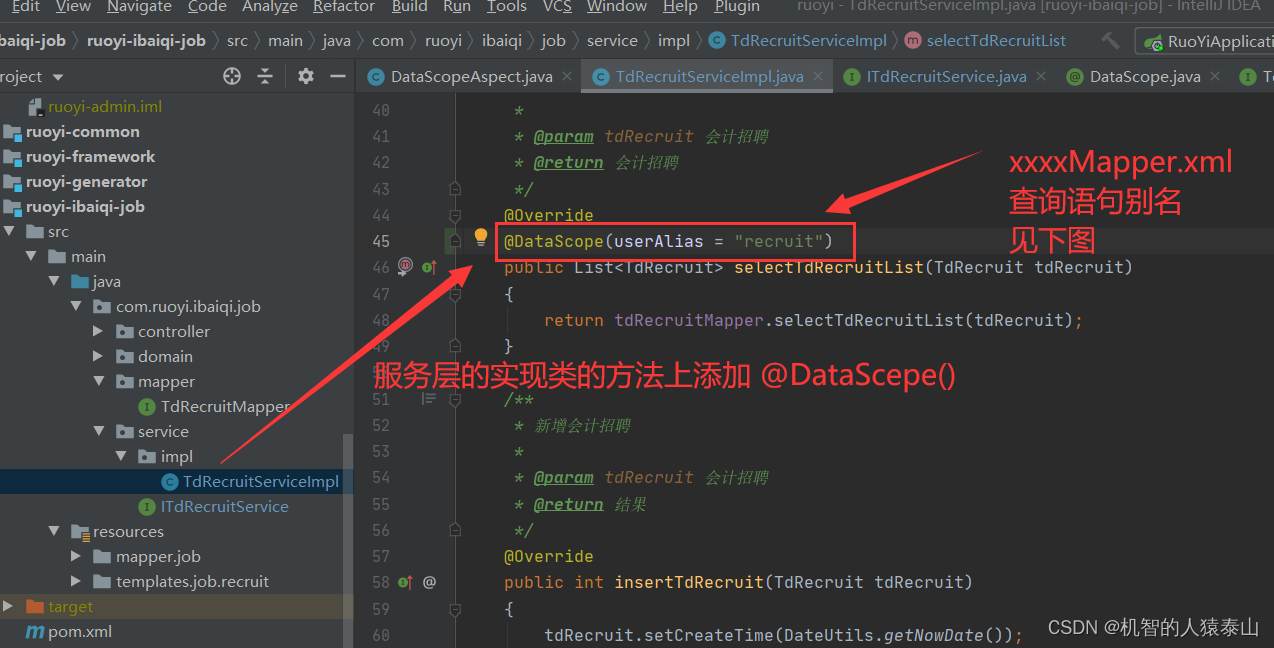The height and width of the screenshot is (648, 1274).
Task: Expand the target folder arrow
Action: coord(10,606)
